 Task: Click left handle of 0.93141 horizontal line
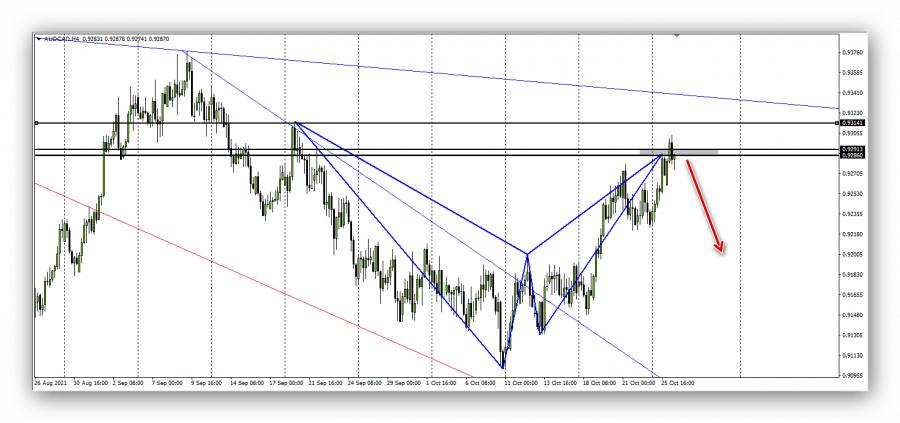[37, 123]
